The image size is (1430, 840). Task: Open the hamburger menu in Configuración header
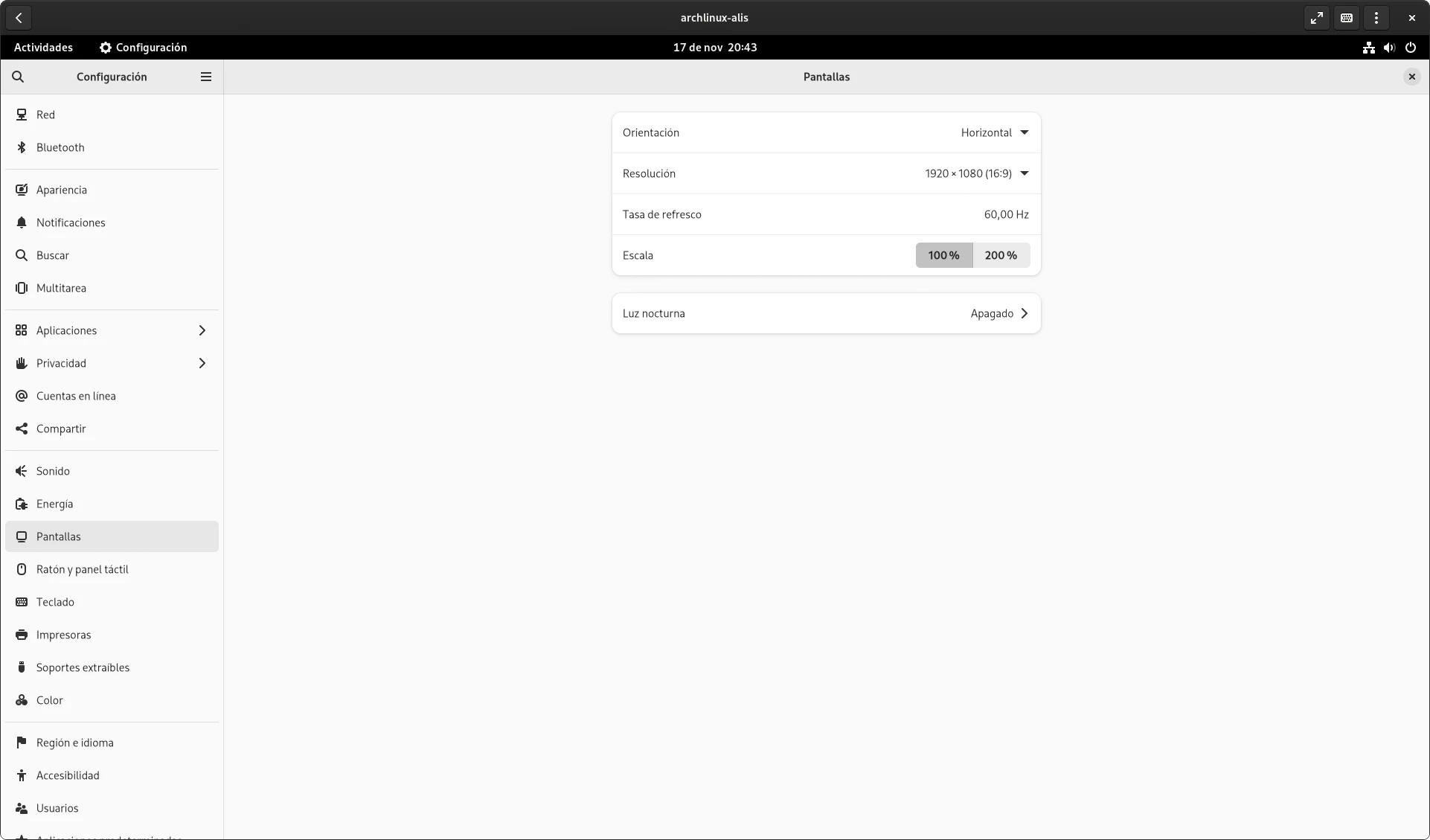(x=206, y=77)
